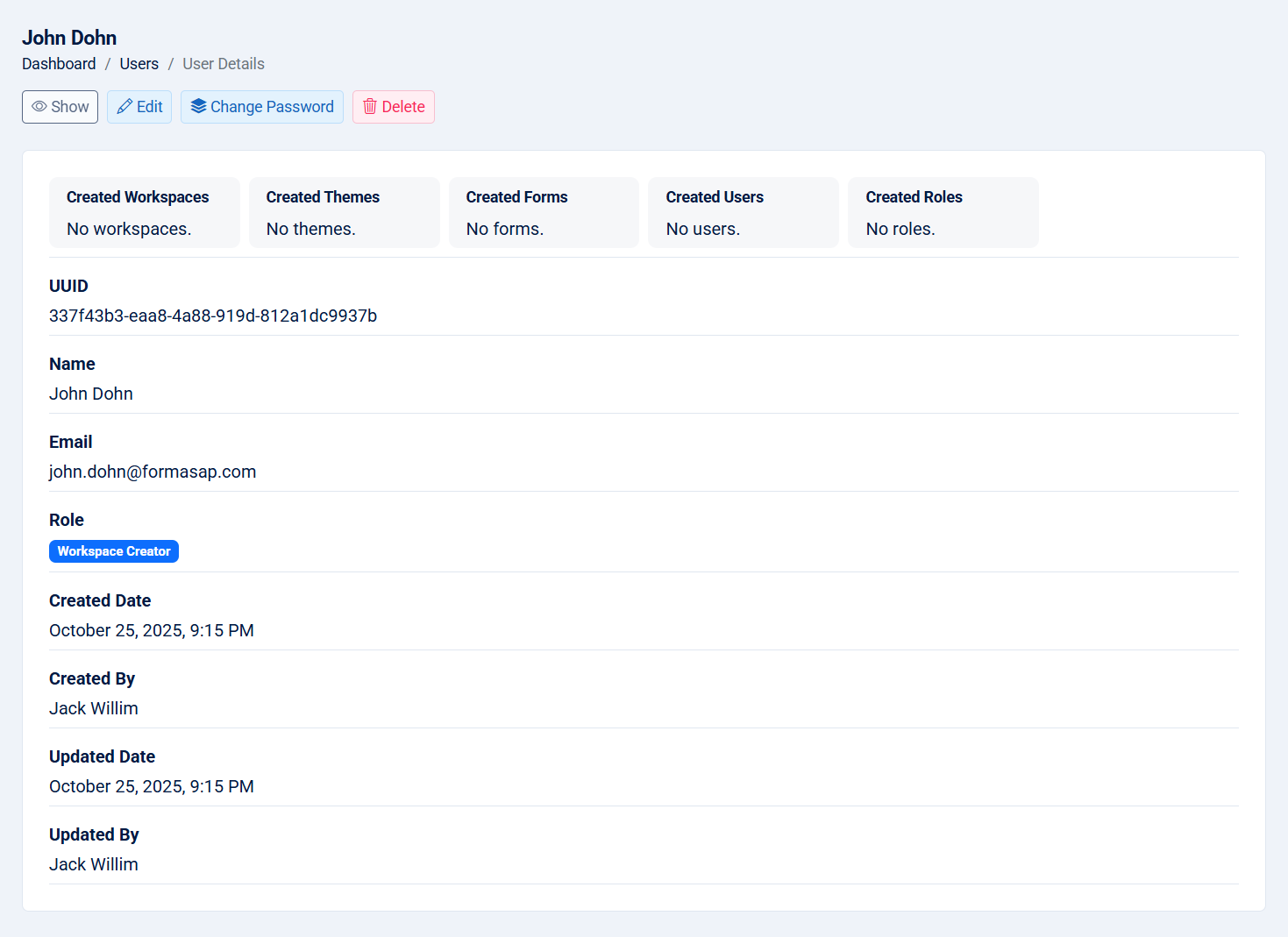Click the Workspace Creator role badge
Viewport: 1288px width, 937px height.
point(114,551)
